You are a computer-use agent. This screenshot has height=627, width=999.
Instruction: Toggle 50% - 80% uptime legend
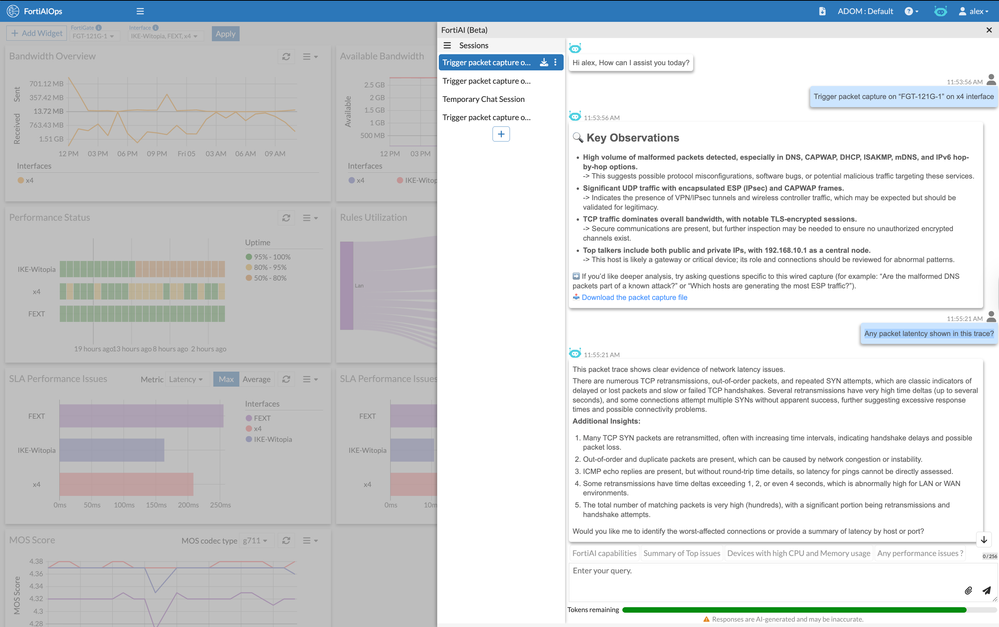(266, 278)
